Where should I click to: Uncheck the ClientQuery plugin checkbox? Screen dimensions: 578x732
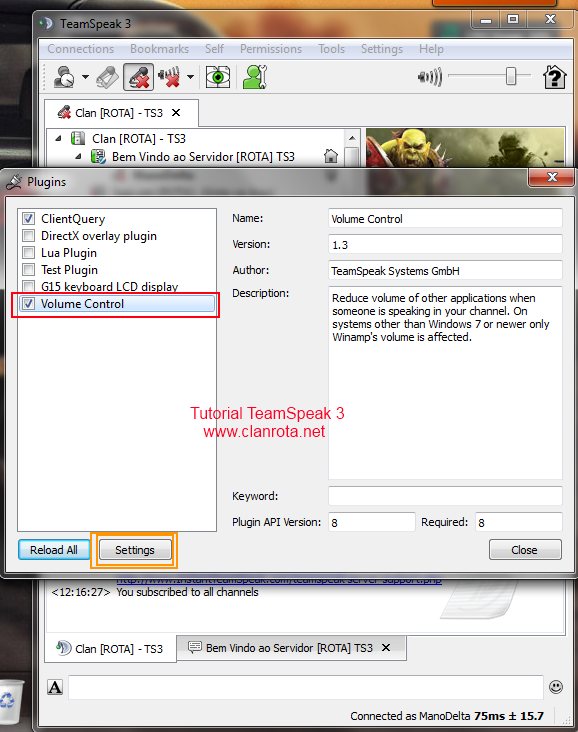(x=28, y=218)
